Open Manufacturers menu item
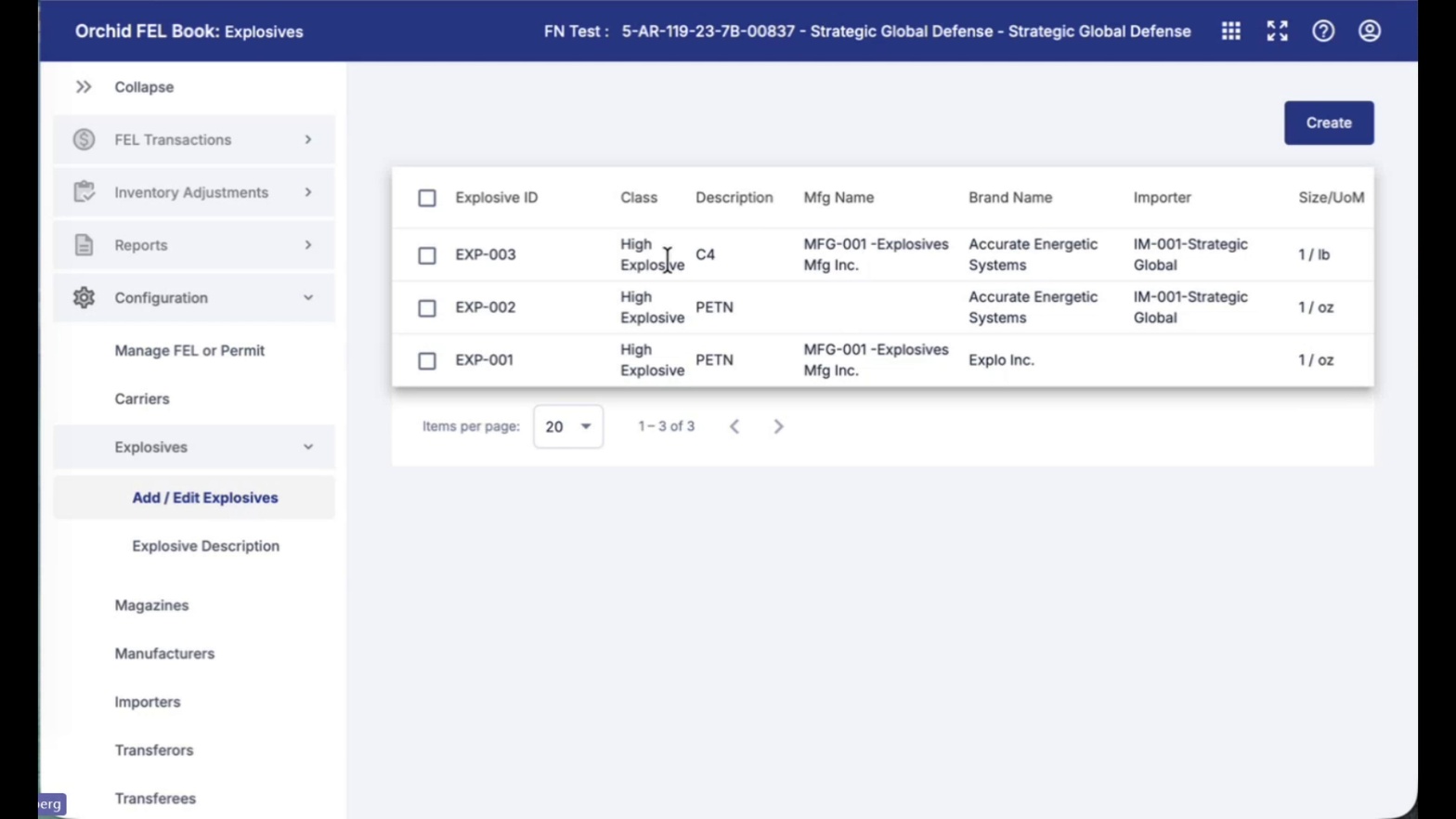 164,654
